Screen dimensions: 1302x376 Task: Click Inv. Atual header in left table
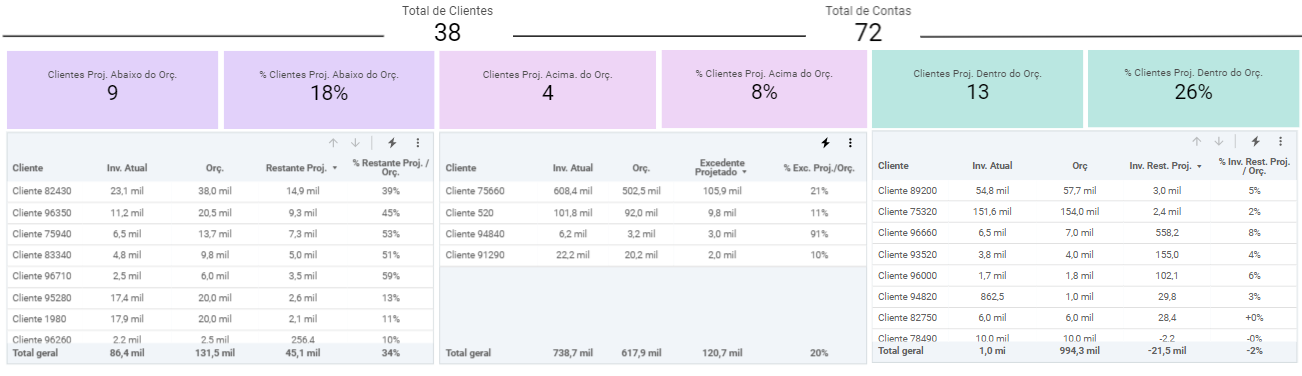[127, 168]
